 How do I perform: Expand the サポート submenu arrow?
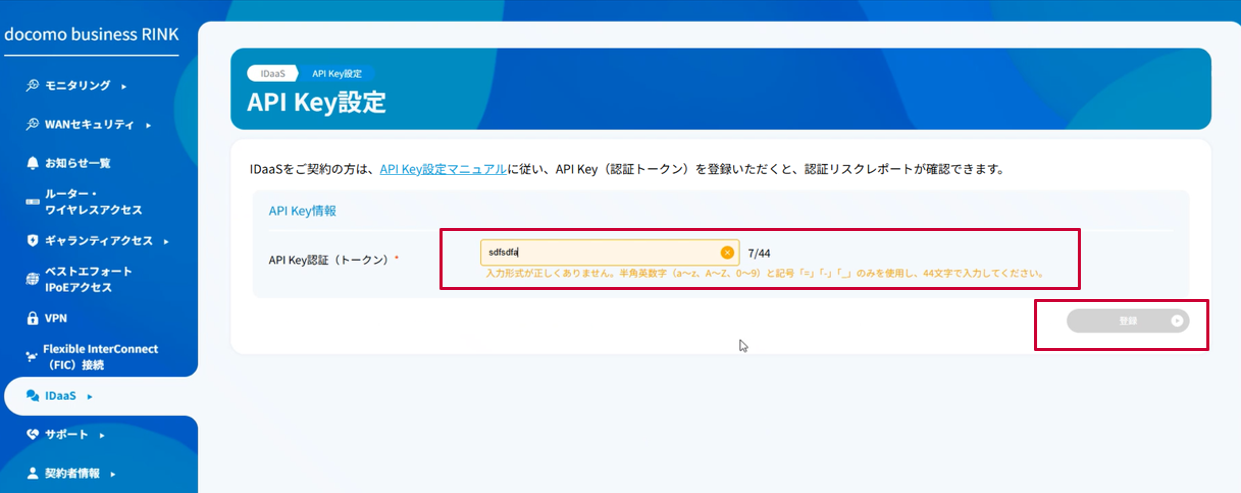click(102, 436)
